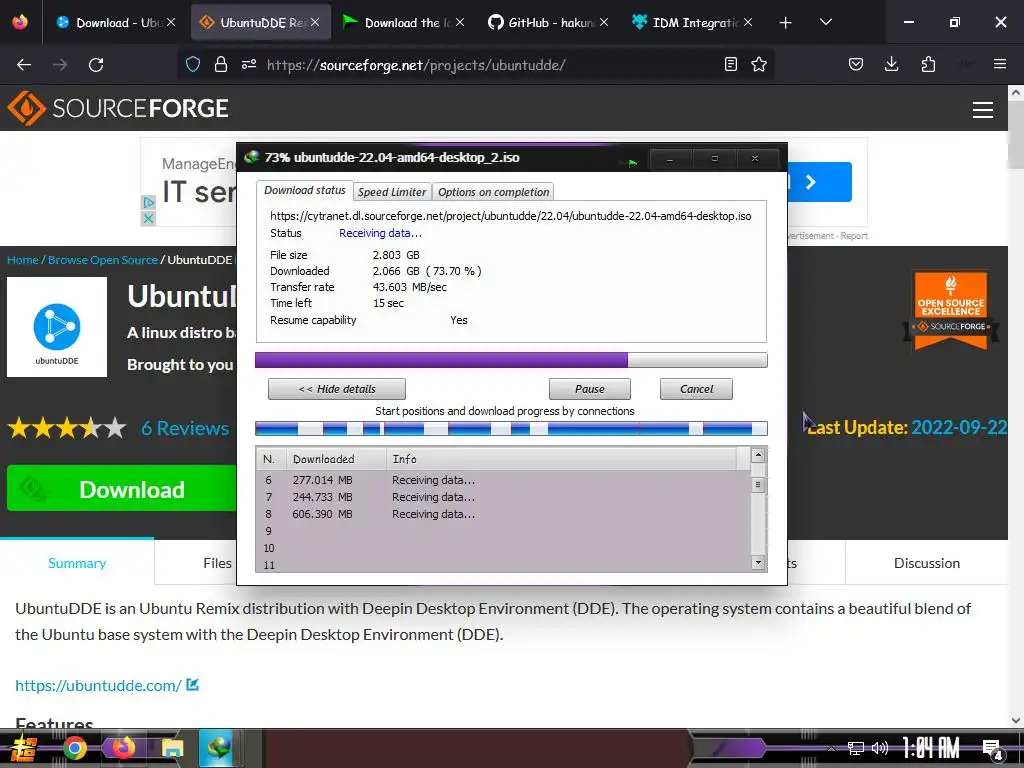Click the connections progress segment bar
Viewport: 1024px width, 768px height.
[x=511, y=428]
